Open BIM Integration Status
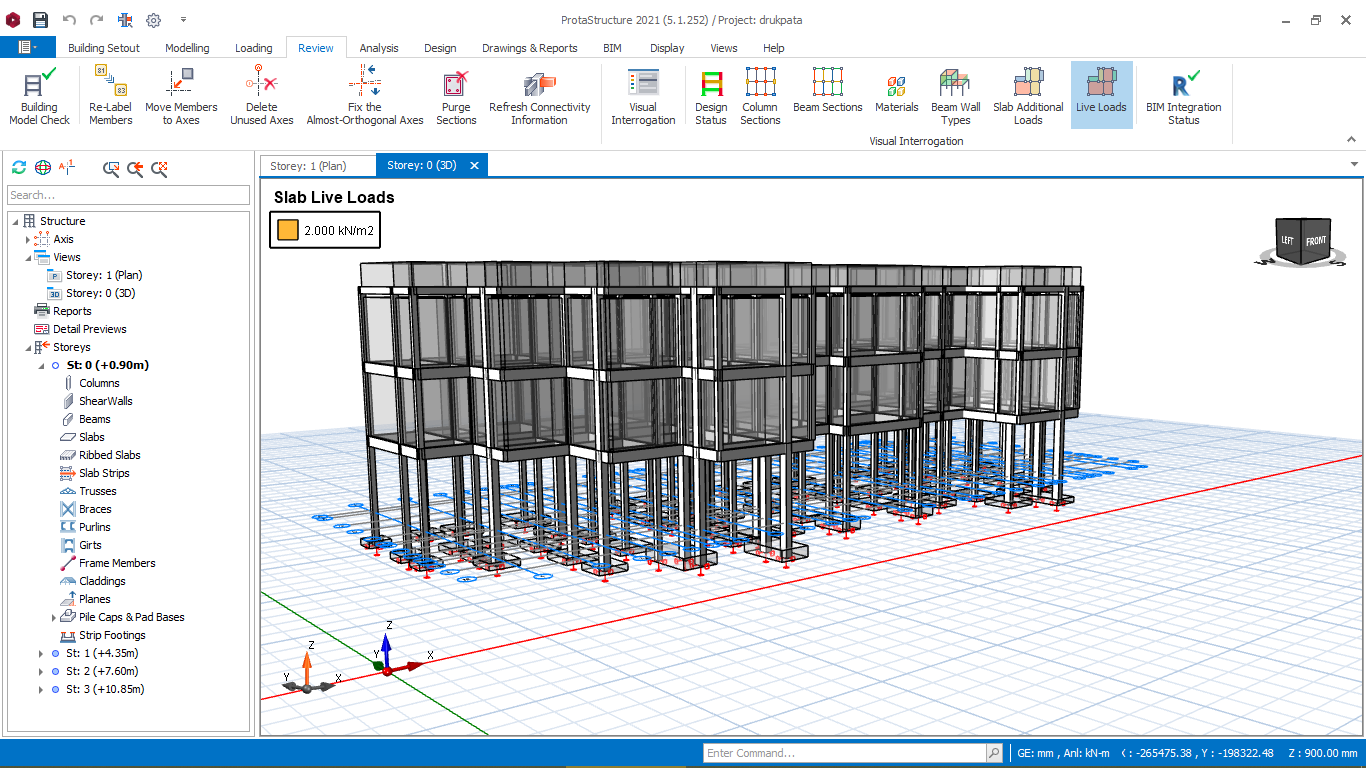Viewport: 1366px width, 768px height. pos(1184,96)
